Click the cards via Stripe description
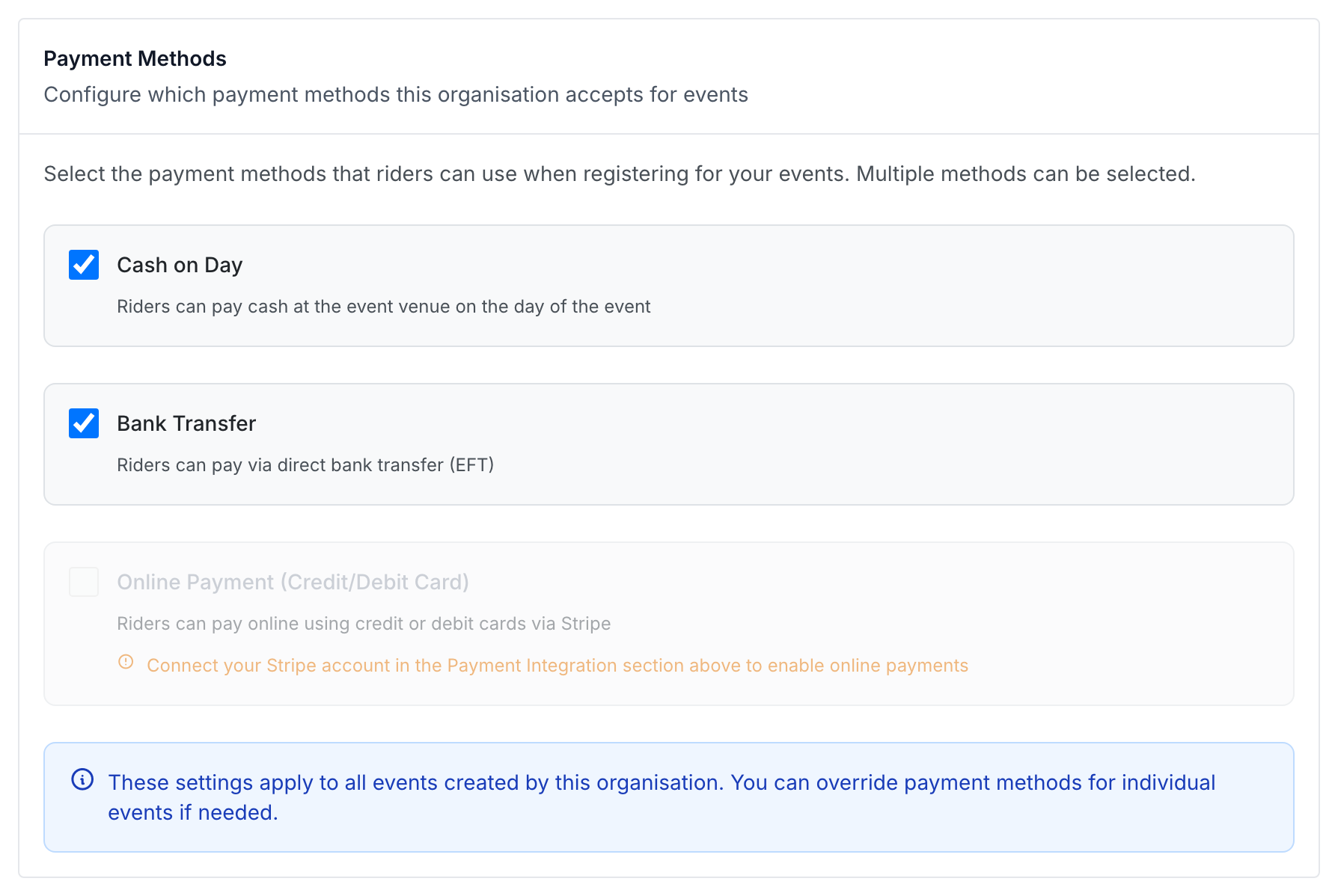1338x896 pixels. coord(364,624)
